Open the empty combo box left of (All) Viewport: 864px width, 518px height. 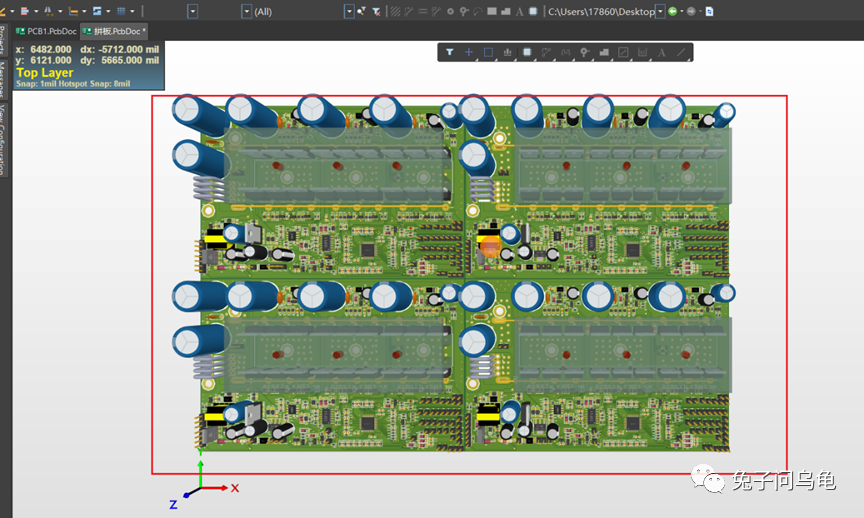point(192,11)
